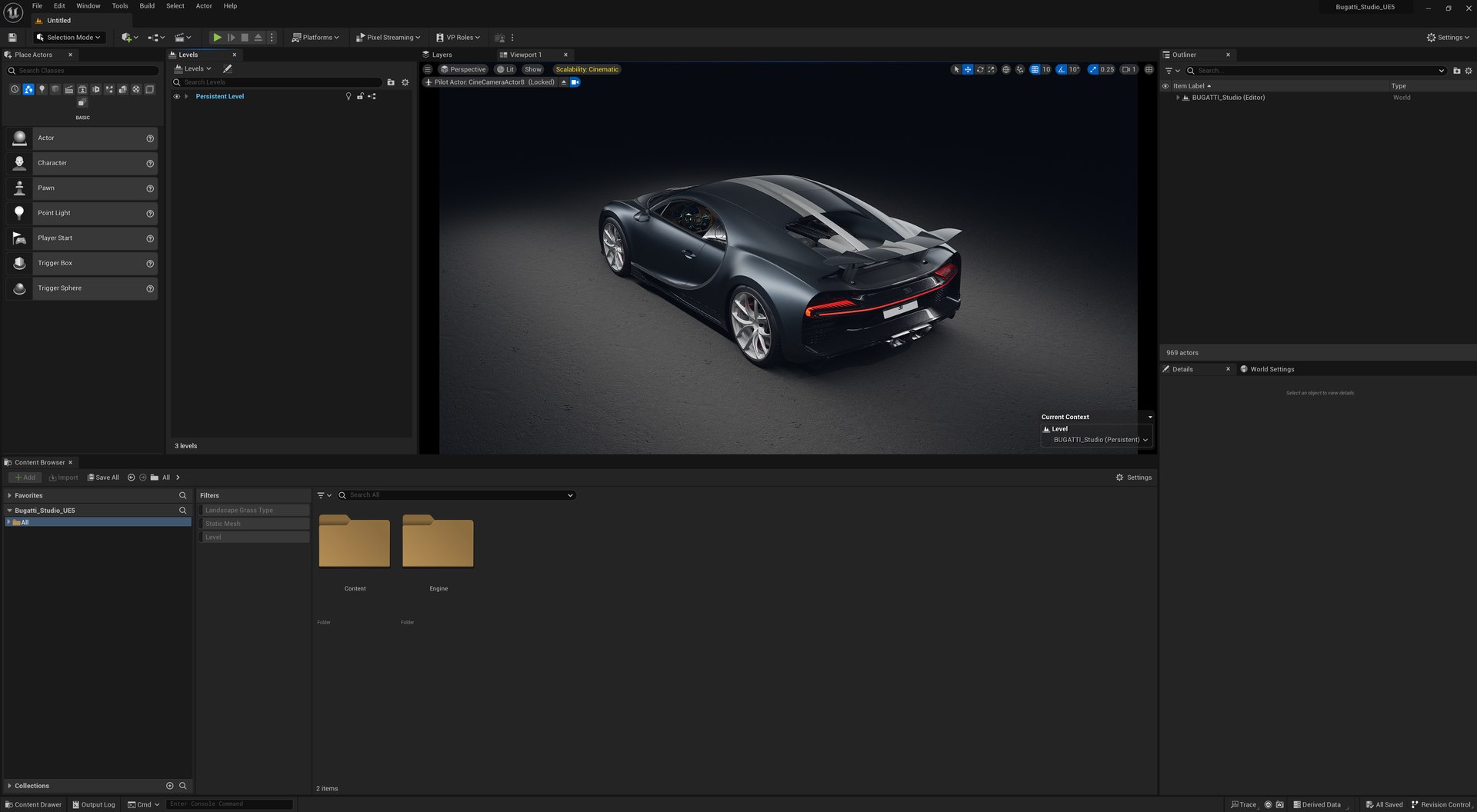Click the Levels panel settings gear
Viewport: 1477px width, 812px height.
coord(405,82)
